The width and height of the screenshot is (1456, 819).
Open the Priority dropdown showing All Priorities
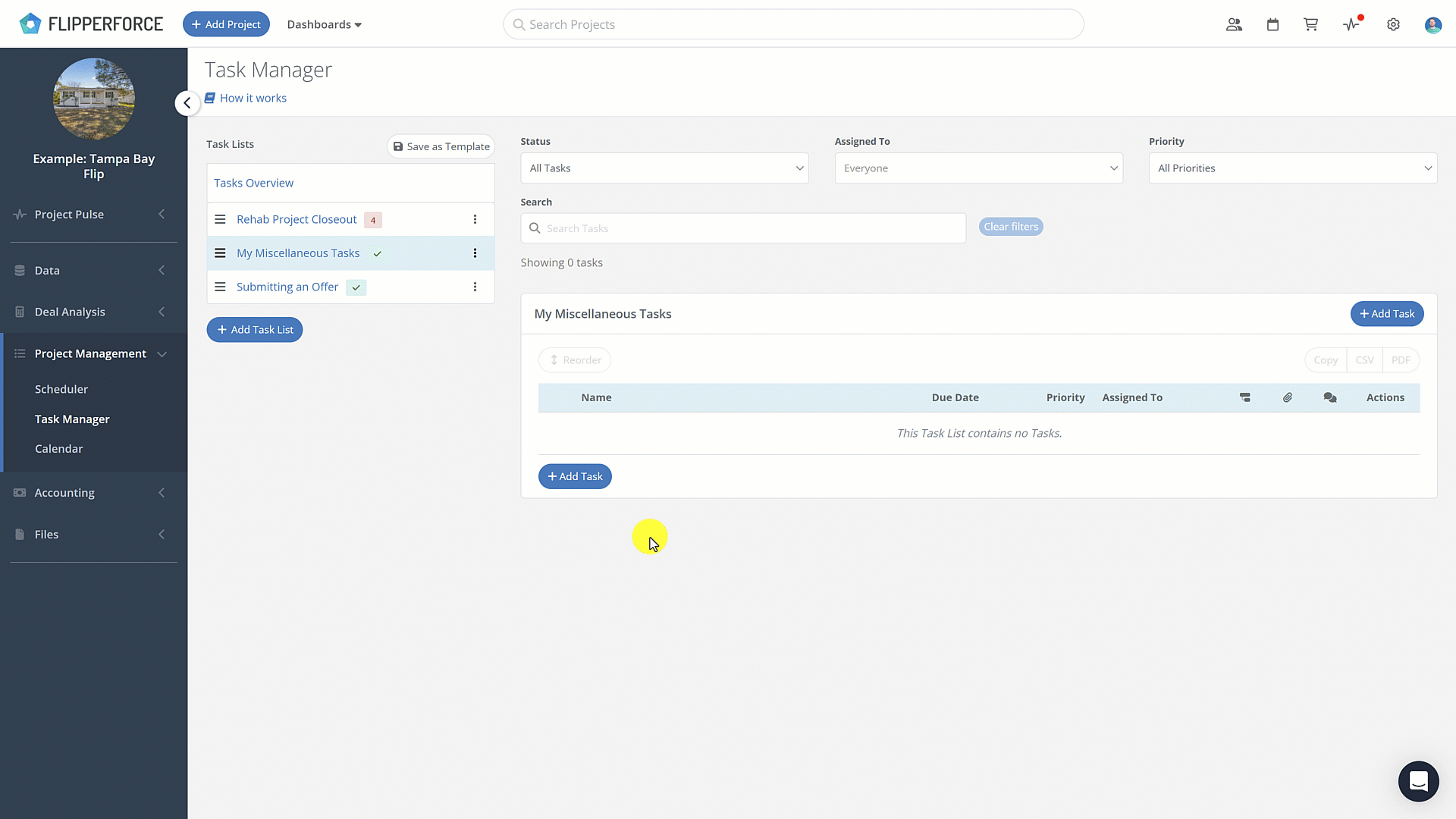point(1292,168)
